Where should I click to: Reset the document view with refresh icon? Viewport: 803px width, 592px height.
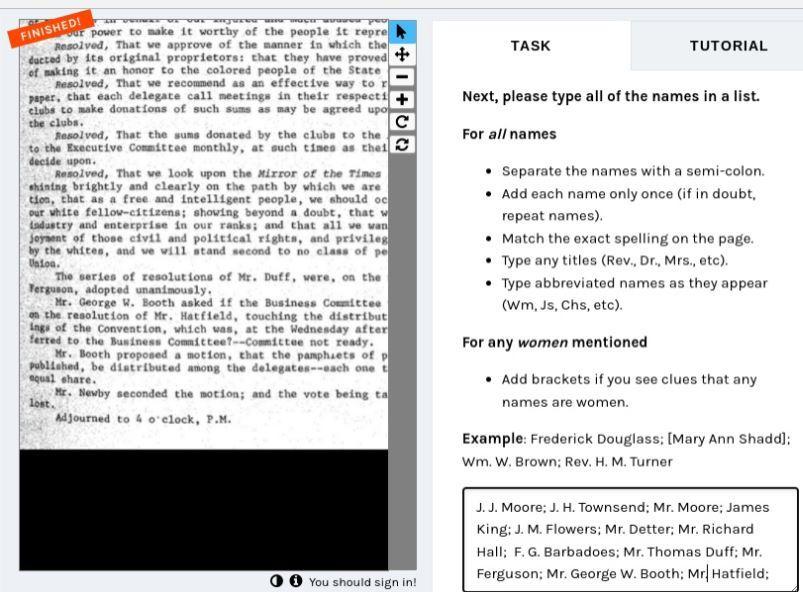[402, 144]
